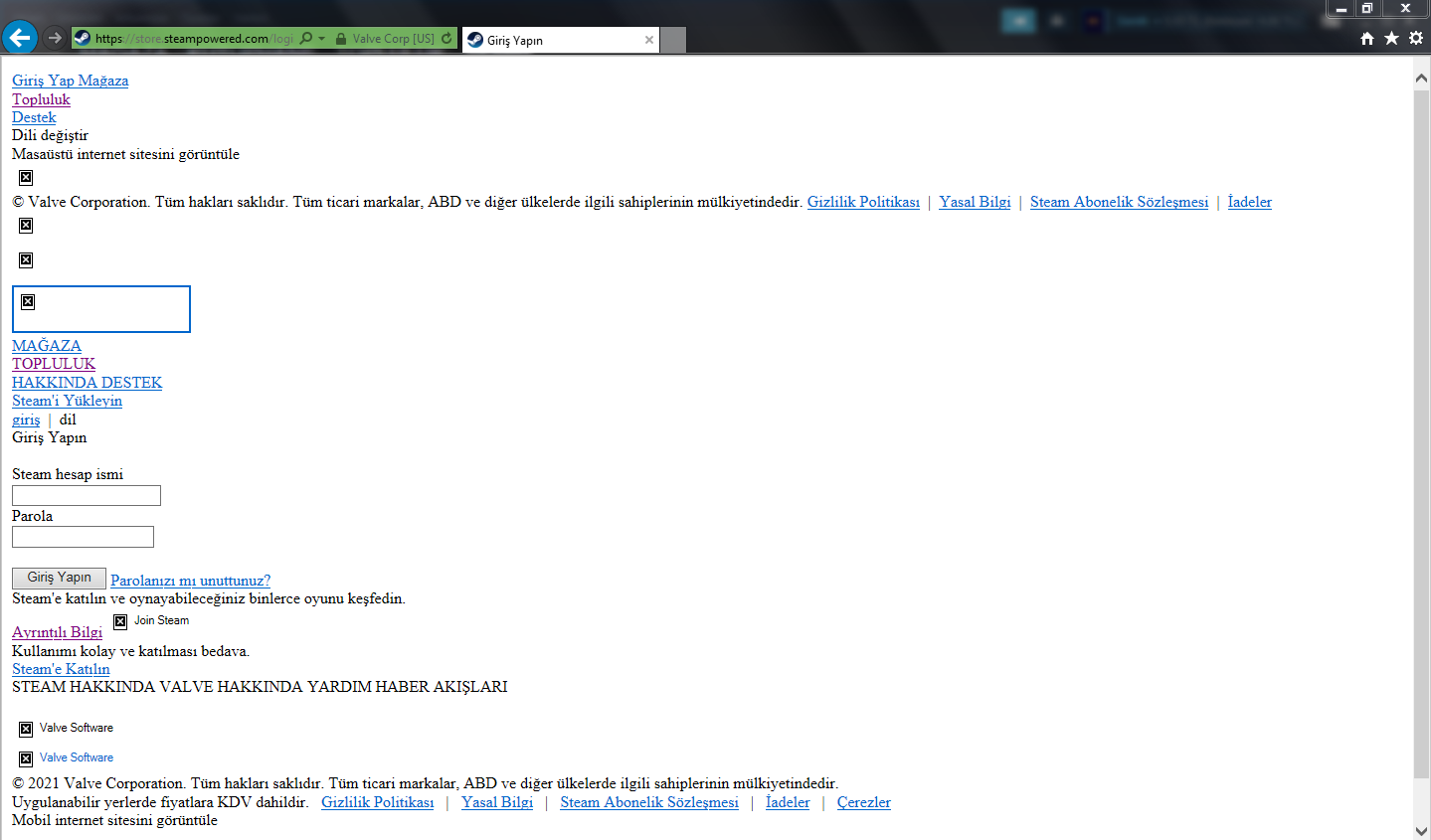
Task: Click the broken Steam logo image box
Action: [x=101, y=309]
